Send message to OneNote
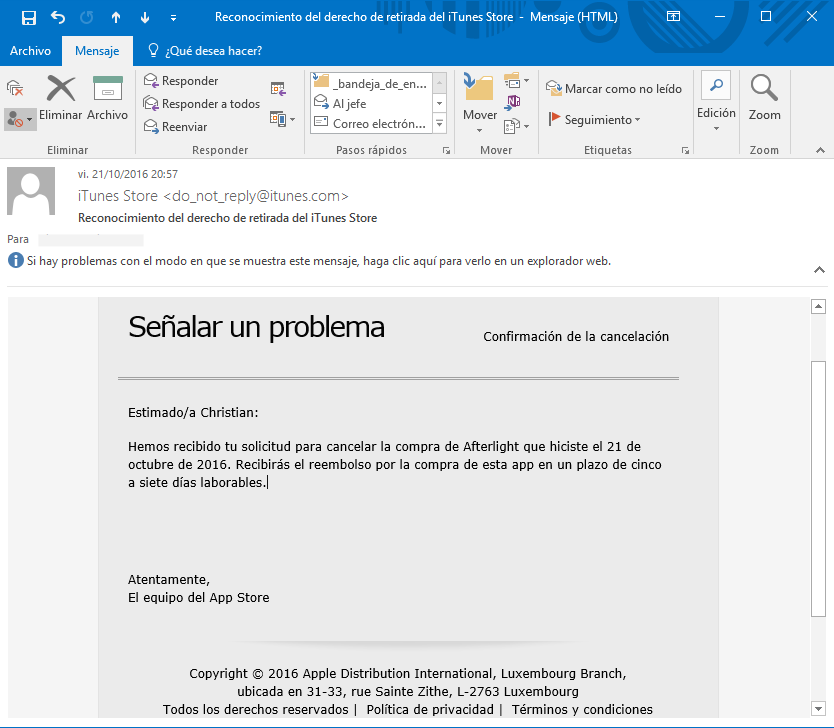834x728 pixels. click(x=512, y=102)
